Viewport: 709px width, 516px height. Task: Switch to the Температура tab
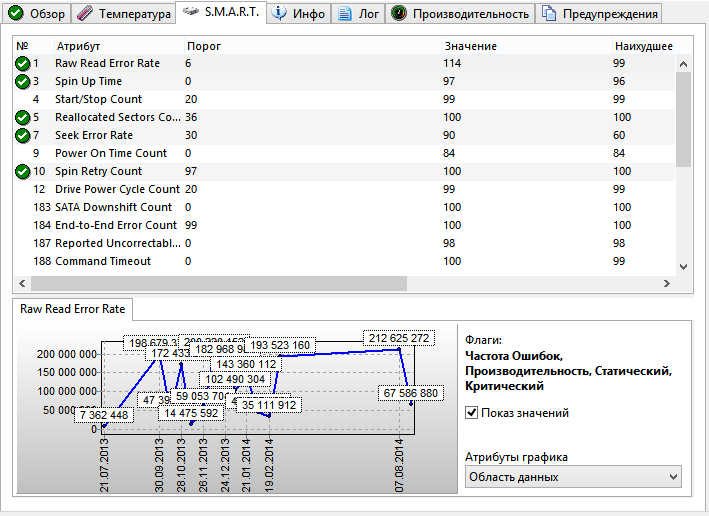click(x=123, y=14)
